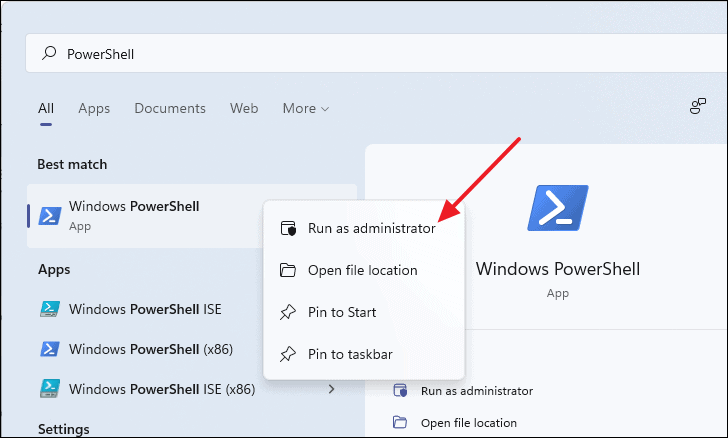Screen dimensions: 728x438
Task: Click the Windows PowerShell (x86) icon
Action: click(x=50, y=349)
